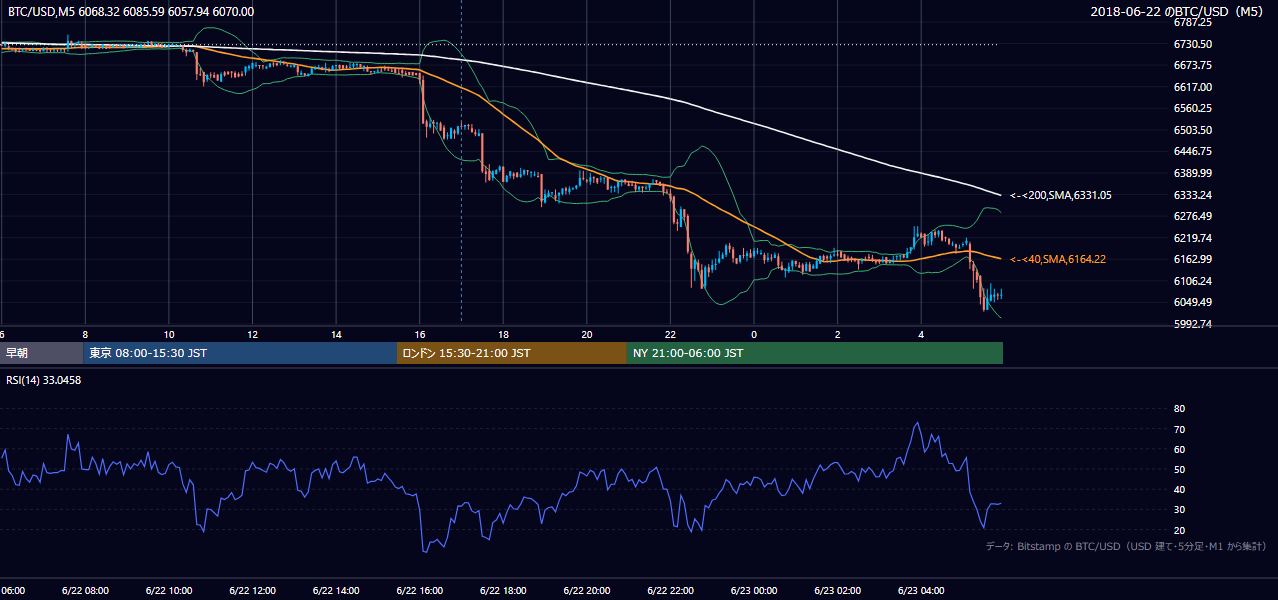Image resolution: width=1278 pixels, height=600 pixels.
Task: Click price axis label 6787.25
Action: click(1193, 22)
